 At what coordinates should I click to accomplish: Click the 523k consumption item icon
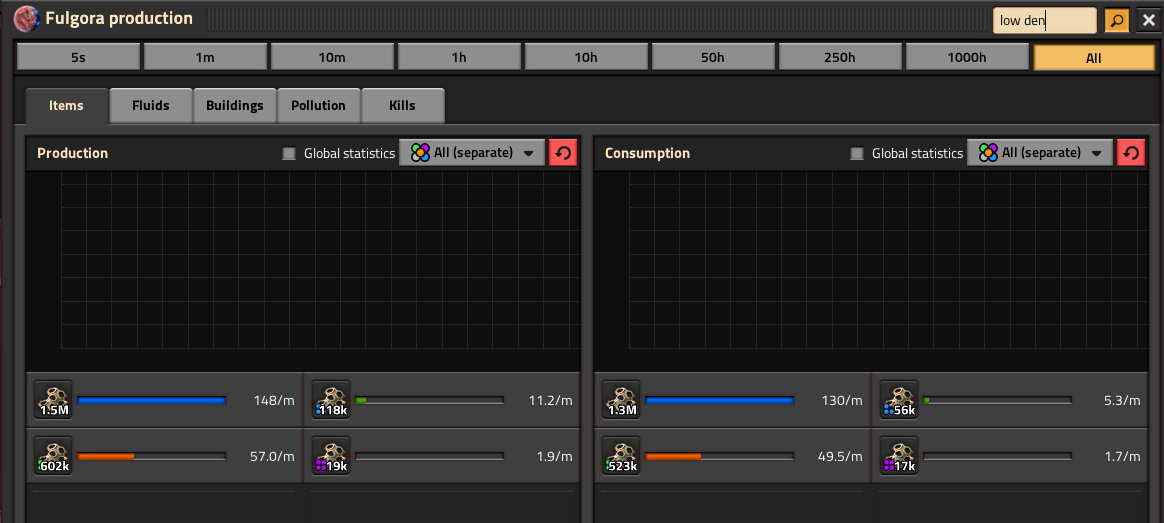tap(621, 455)
